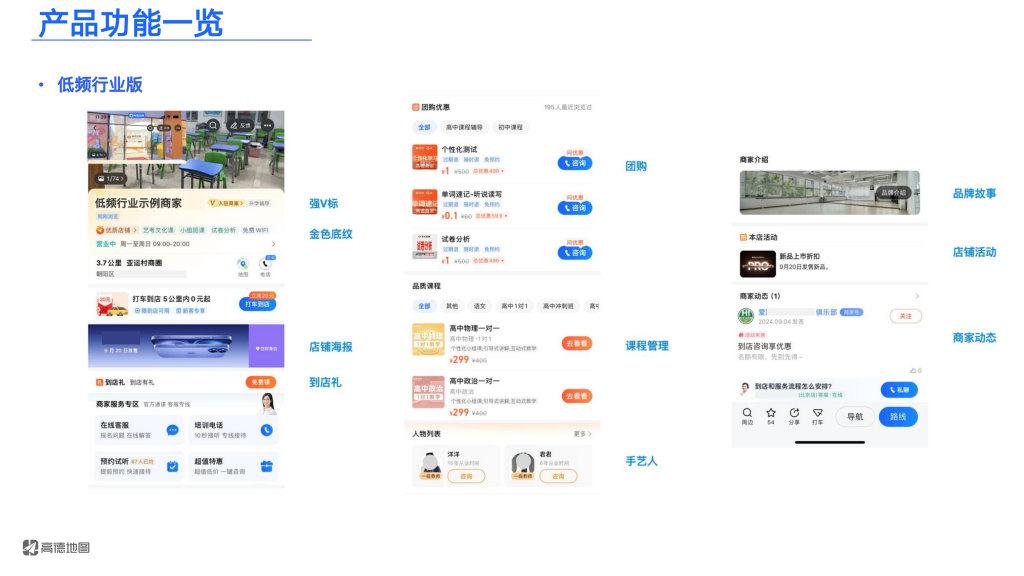The image size is (1024, 576).
Task: Open the 1/74 photo gallery counter
Action: point(110,178)
